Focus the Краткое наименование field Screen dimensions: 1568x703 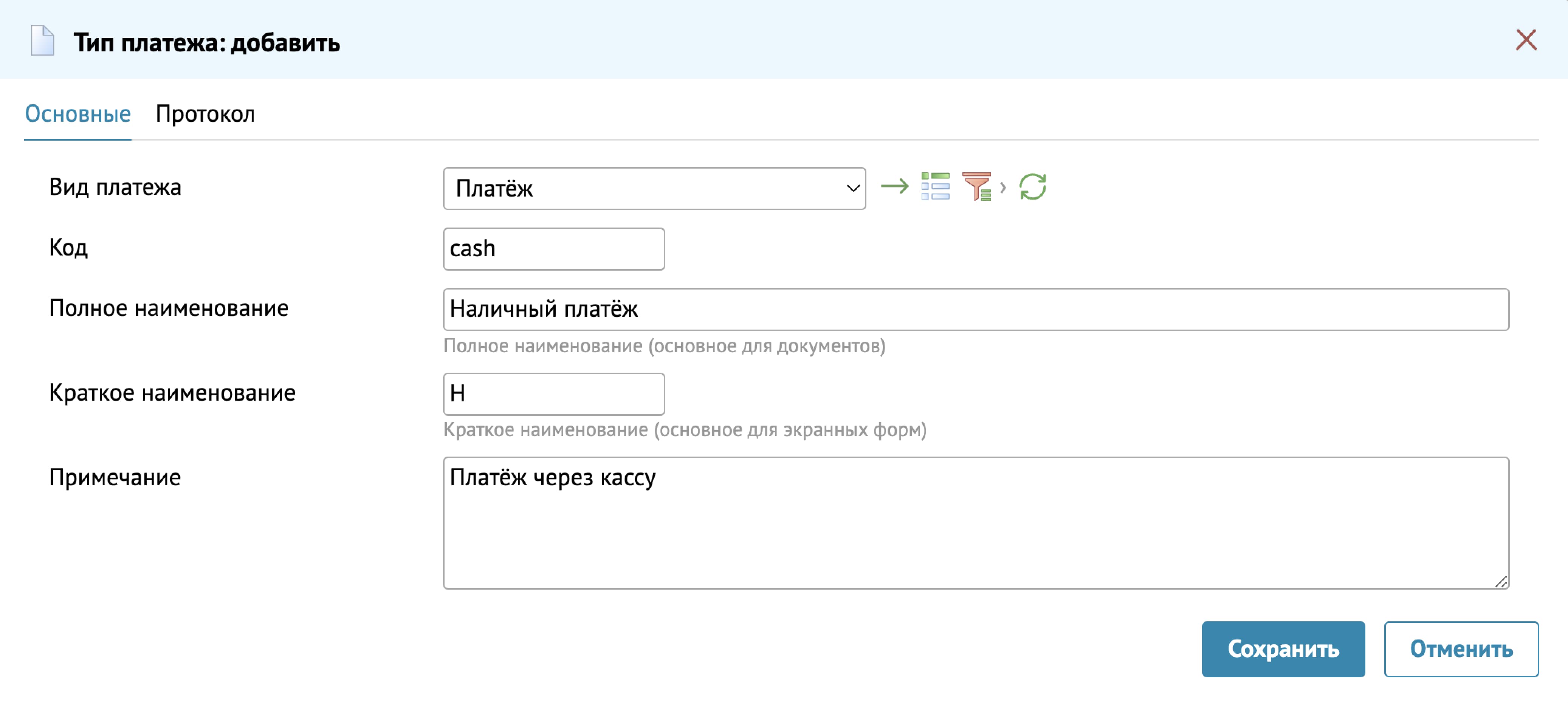tap(554, 394)
